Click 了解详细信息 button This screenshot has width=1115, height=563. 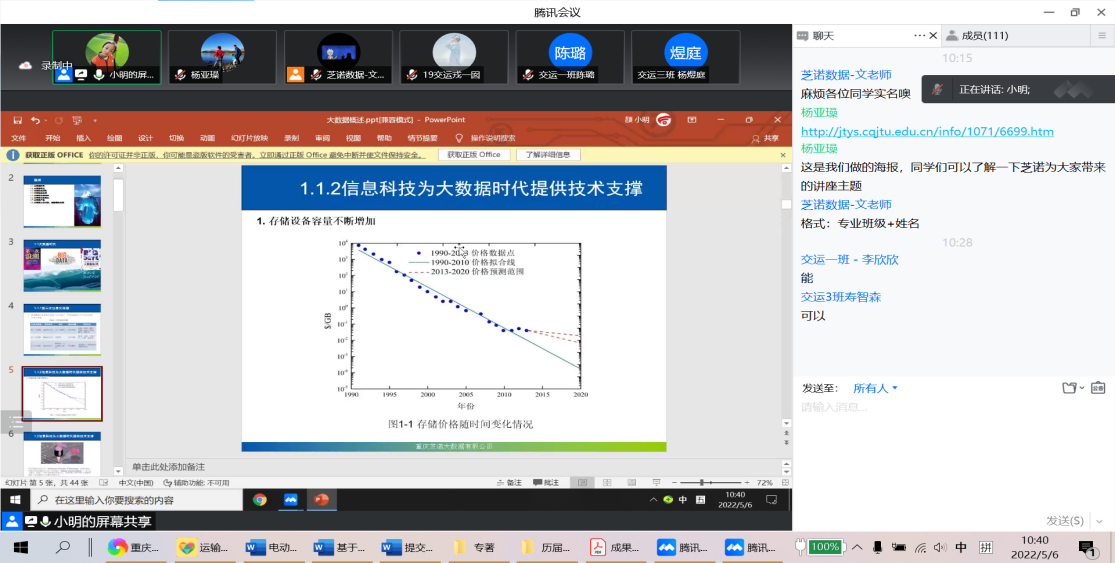click(548, 154)
